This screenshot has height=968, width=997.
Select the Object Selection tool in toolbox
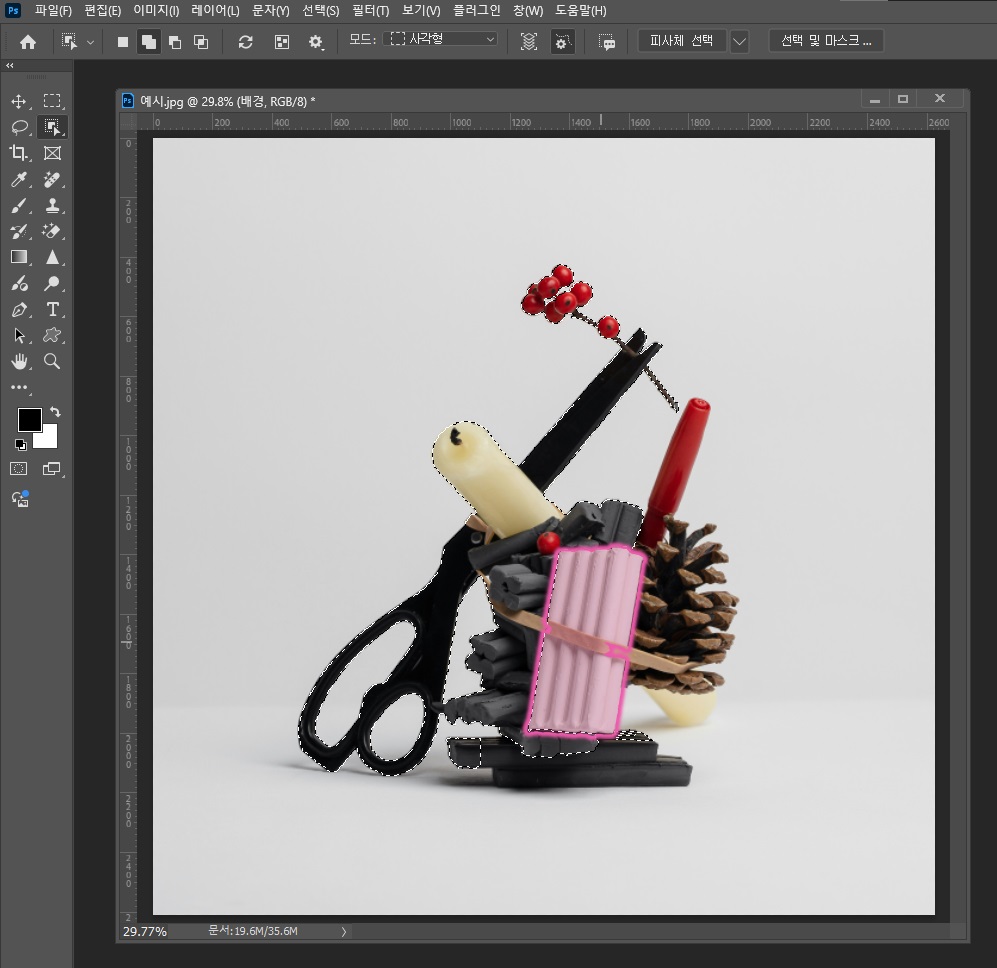52,127
